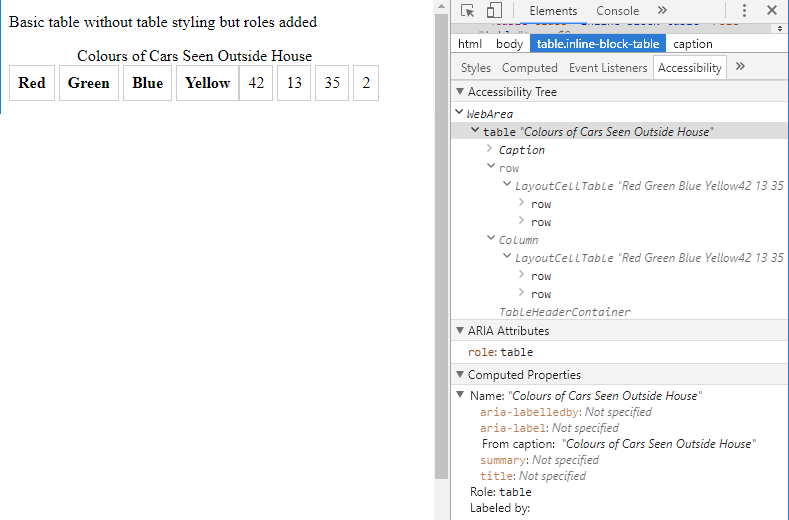Screen dimensions: 789x520
Task: Click the table cell with 2
Action: [366, 83]
